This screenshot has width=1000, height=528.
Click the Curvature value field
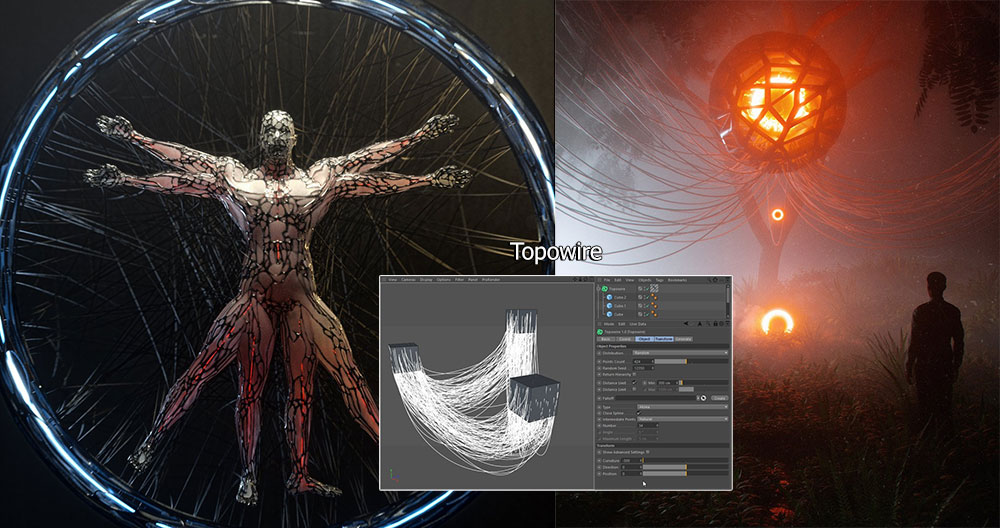pos(630,460)
